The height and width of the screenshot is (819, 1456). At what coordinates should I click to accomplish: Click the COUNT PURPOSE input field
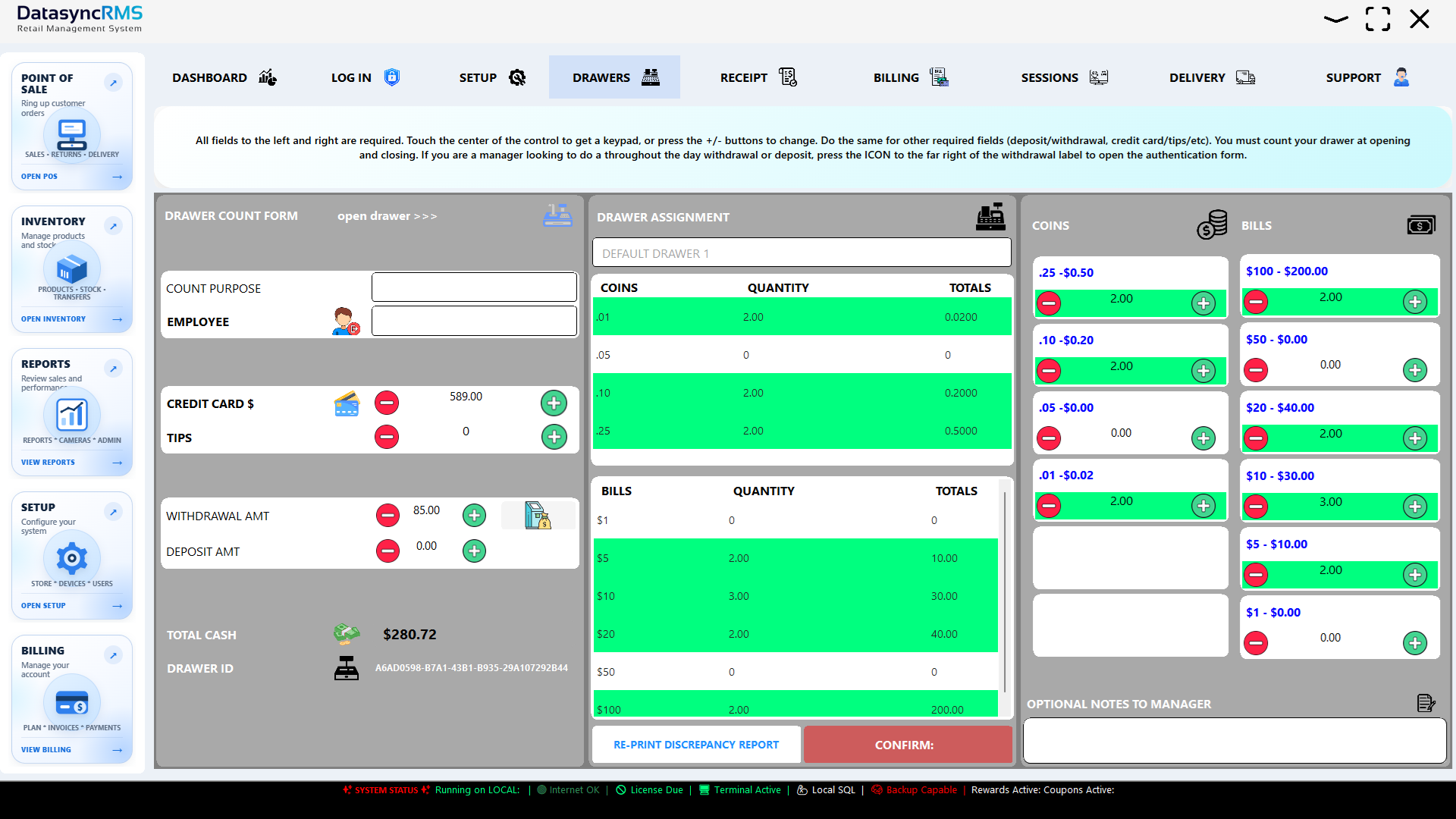pyautogui.click(x=474, y=287)
